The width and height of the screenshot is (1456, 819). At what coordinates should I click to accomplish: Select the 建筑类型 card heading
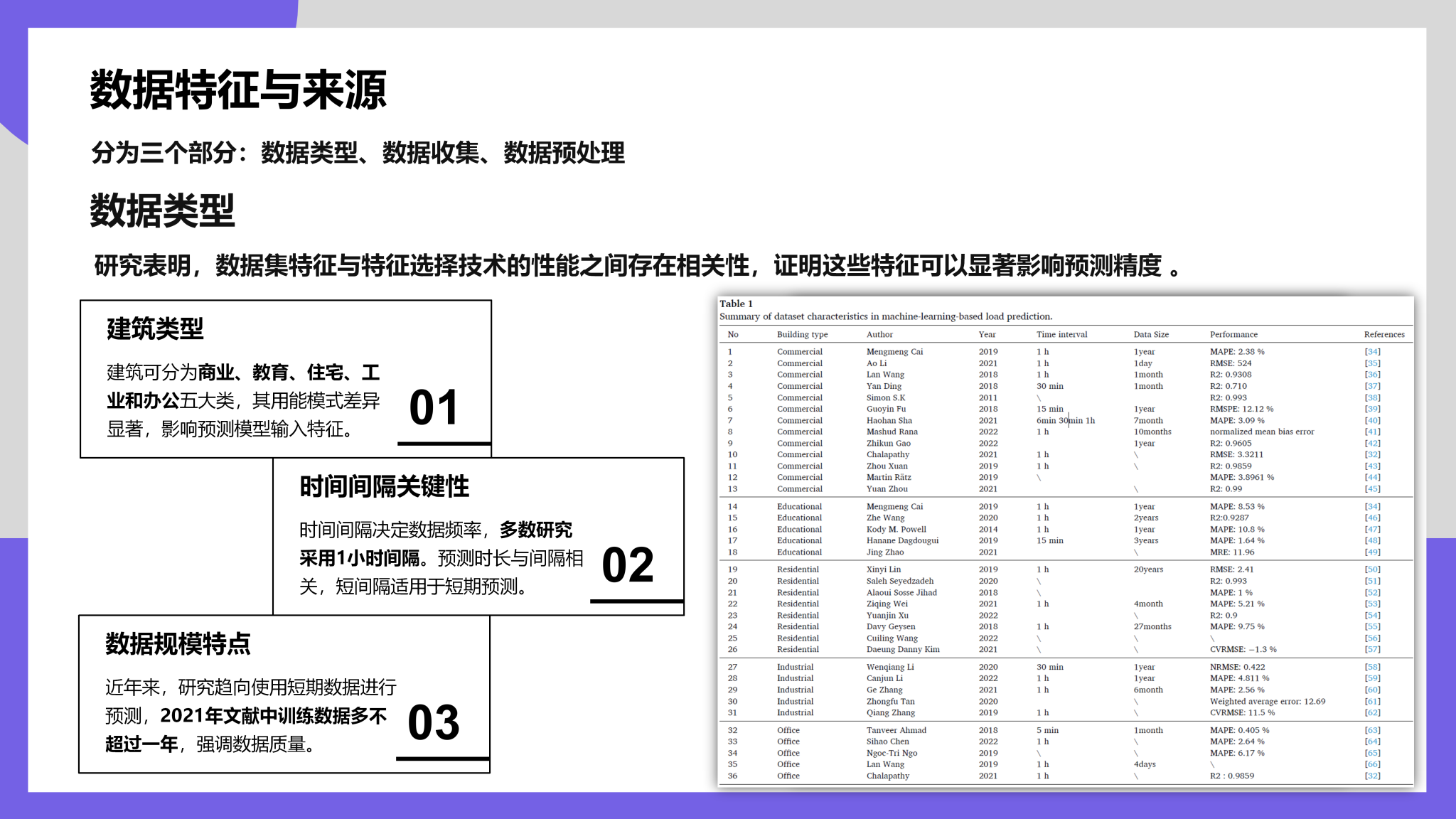point(155,329)
